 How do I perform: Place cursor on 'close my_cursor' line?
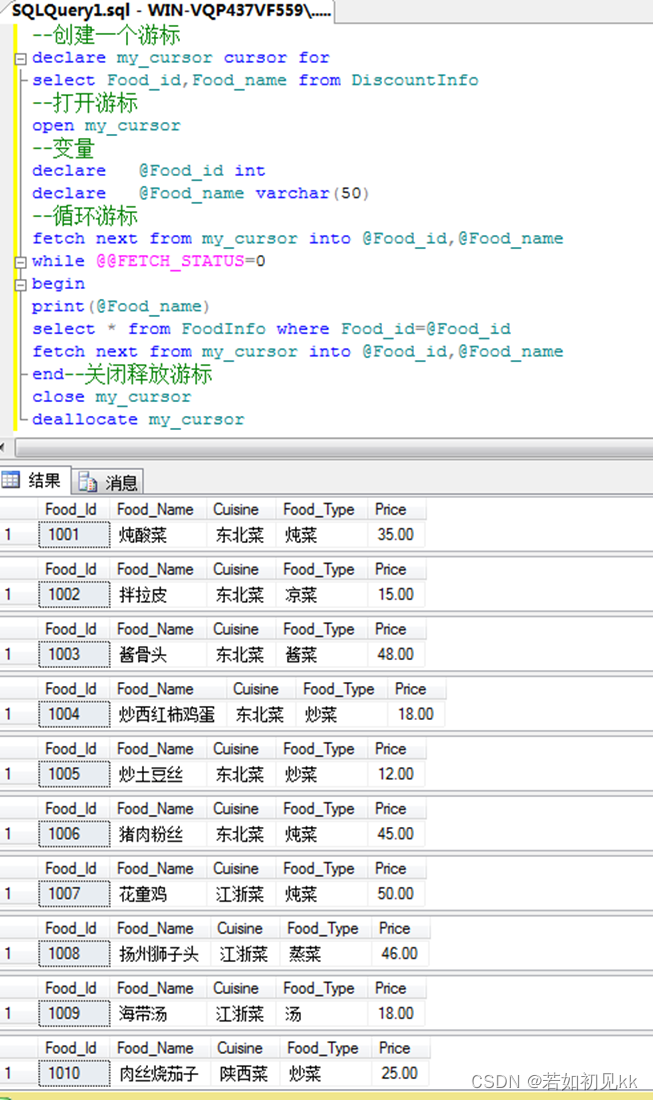pos(112,397)
